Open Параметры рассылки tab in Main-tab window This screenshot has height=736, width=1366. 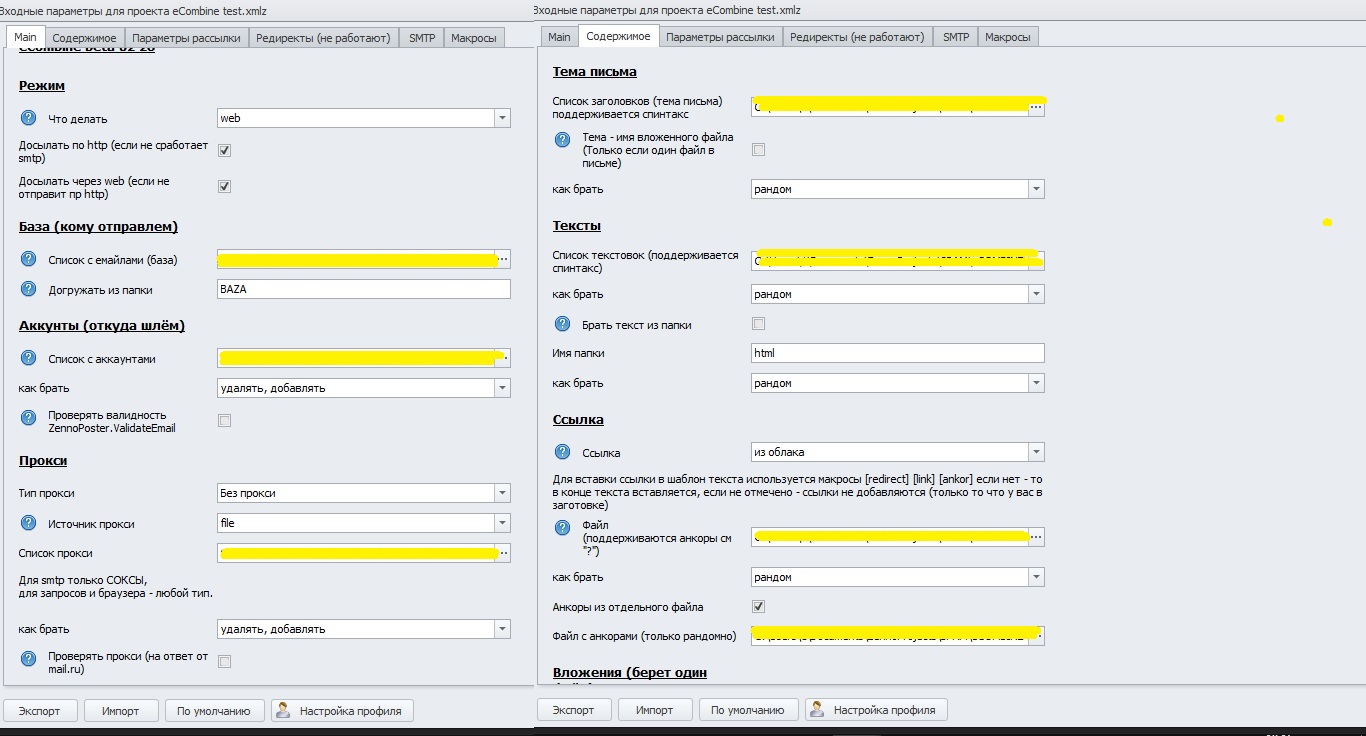click(x=187, y=38)
